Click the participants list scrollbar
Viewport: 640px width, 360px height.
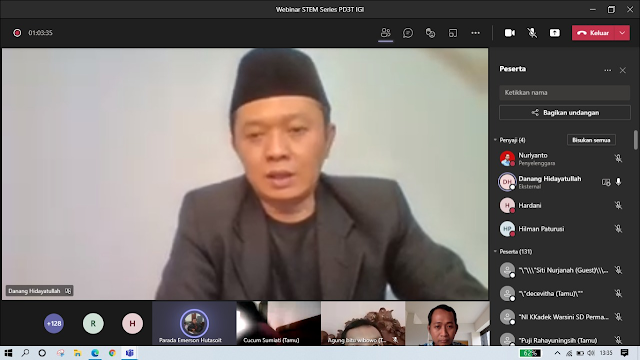coord(636,140)
